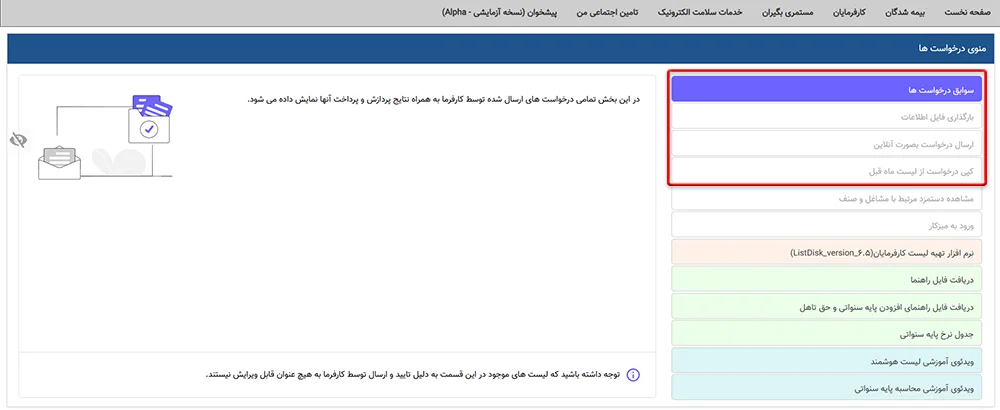Open the بیمه شدگان menu
The width and height of the screenshot is (1000, 410).
(906, 13)
